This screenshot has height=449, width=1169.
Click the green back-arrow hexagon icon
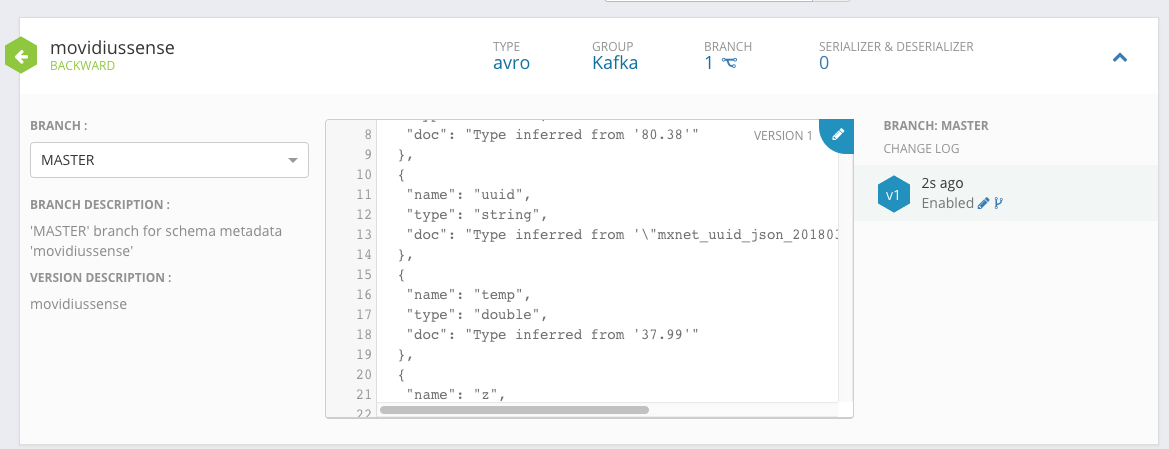click(x=21, y=55)
